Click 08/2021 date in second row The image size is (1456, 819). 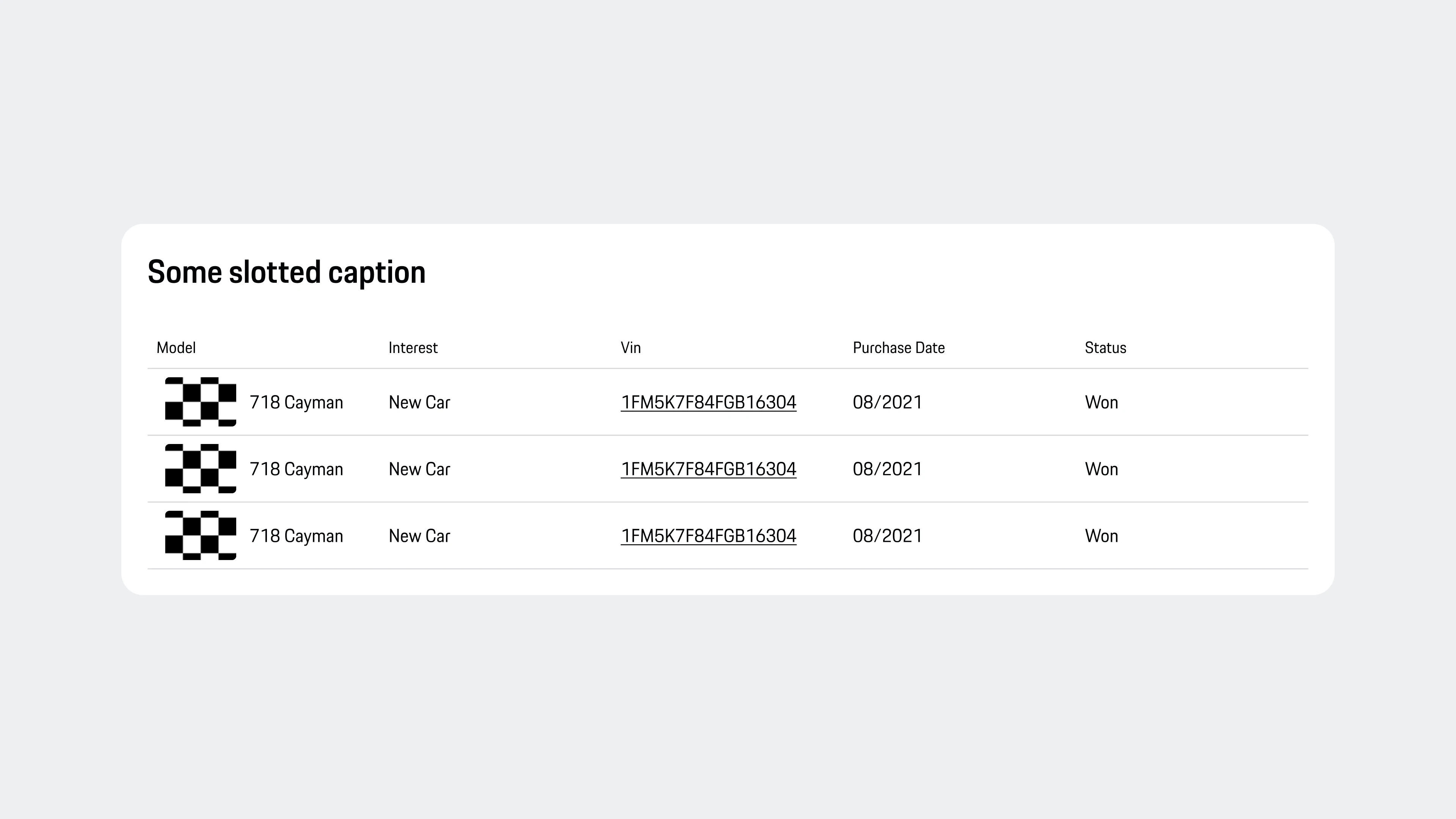(887, 469)
